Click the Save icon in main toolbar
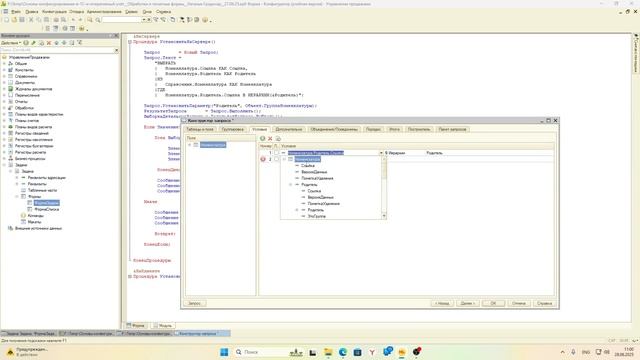Image resolution: width=640 pixels, height=360 pixels. point(22,20)
